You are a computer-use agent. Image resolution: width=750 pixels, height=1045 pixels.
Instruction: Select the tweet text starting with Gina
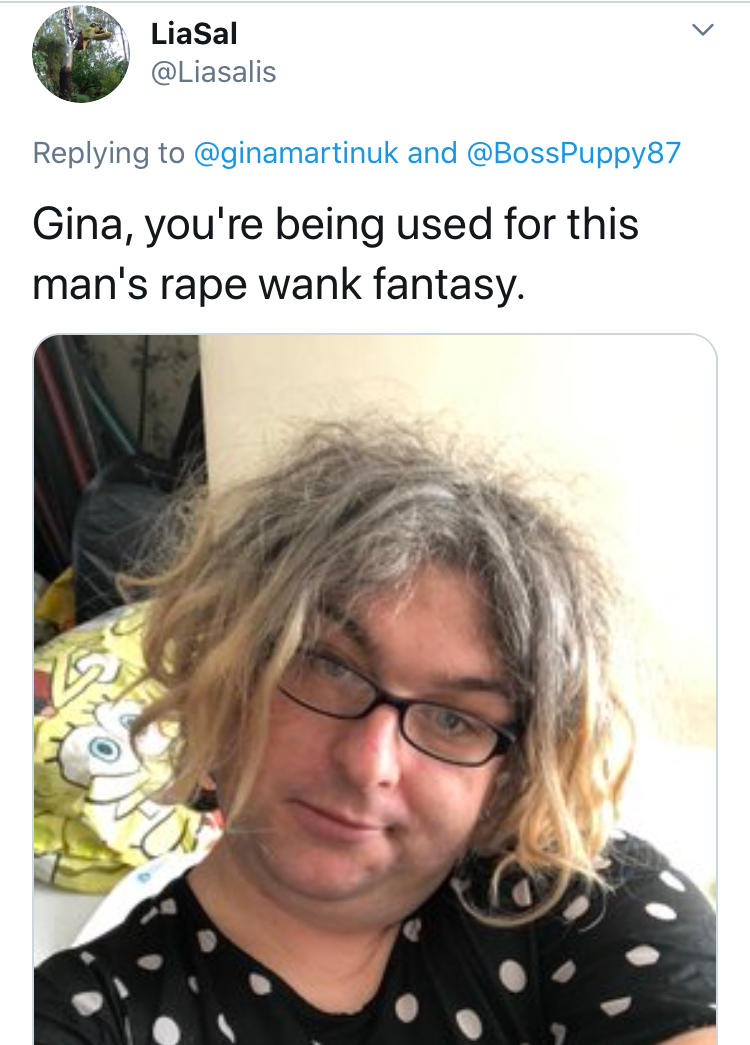tap(335, 253)
